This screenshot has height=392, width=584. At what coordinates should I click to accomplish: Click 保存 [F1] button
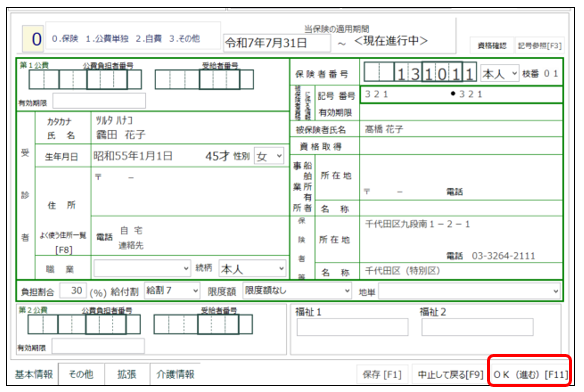point(382,374)
